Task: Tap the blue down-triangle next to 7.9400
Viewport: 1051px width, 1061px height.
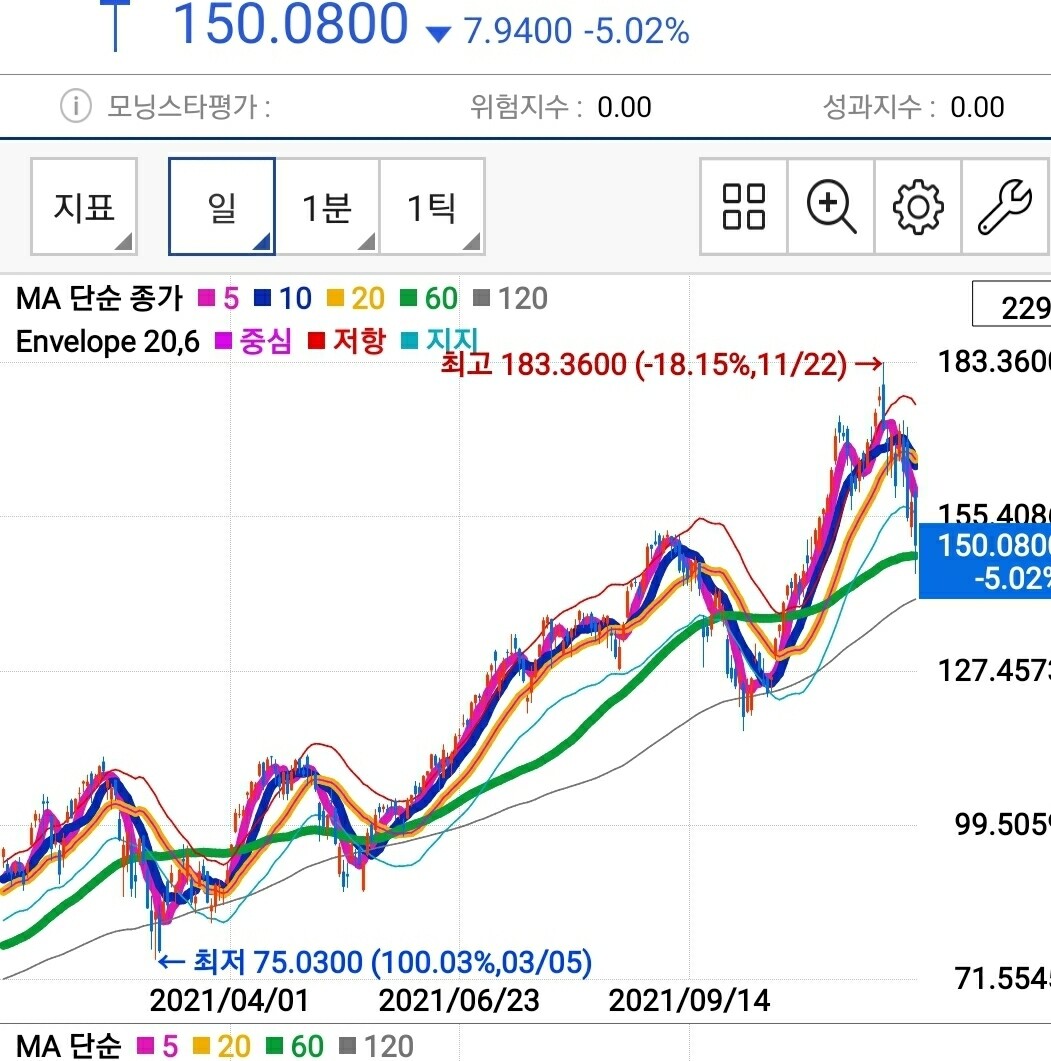Action: coord(439,35)
